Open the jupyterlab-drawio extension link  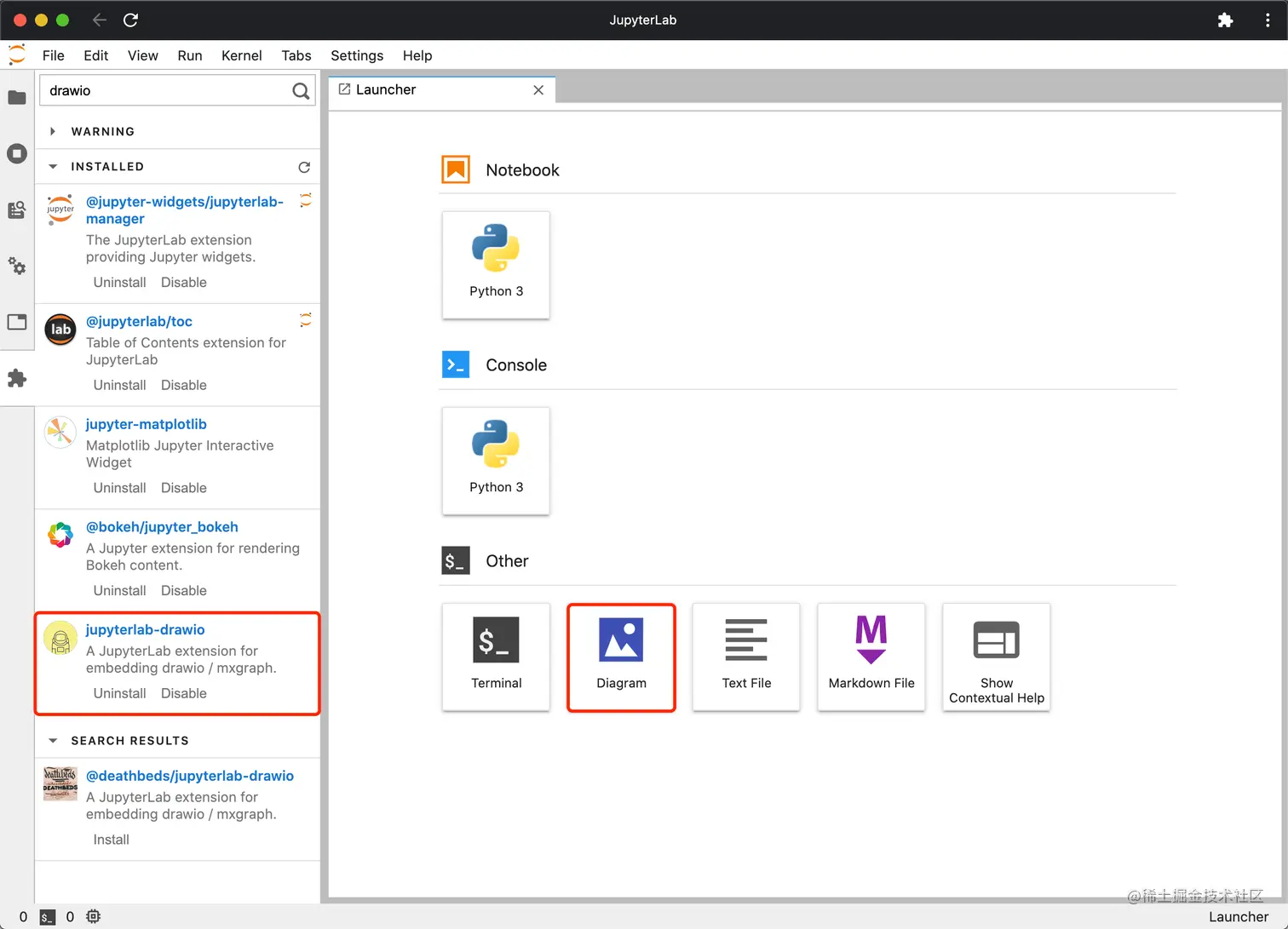point(146,629)
